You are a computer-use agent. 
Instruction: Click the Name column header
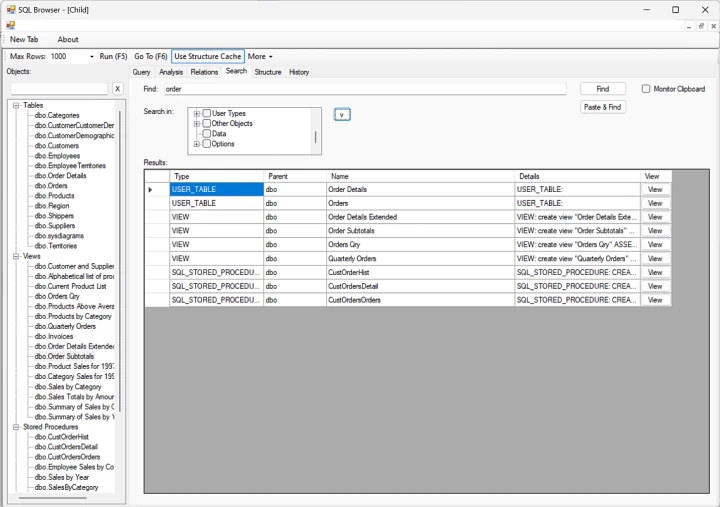click(420, 176)
